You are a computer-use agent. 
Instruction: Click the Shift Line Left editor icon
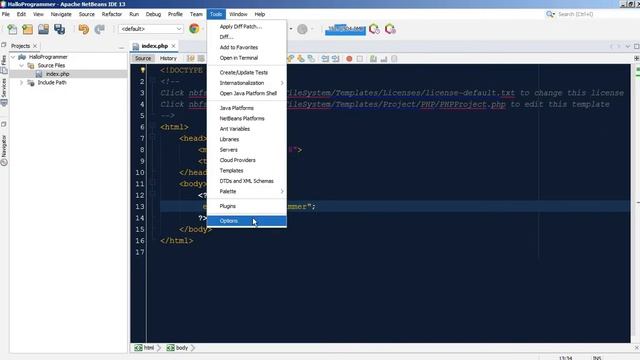[x=325, y=59]
